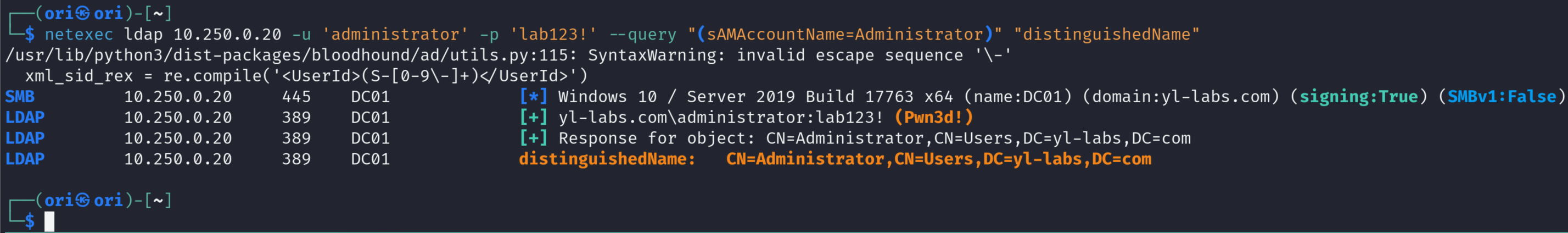The width and height of the screenshot is (1568, 233).
Task: Click the Kali symbol in the bottom prompt
Action: coord(83,200)
